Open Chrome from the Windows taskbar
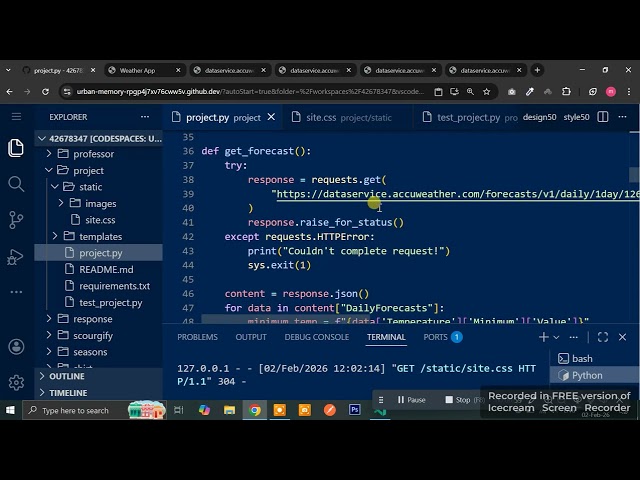 click(255, 410)
